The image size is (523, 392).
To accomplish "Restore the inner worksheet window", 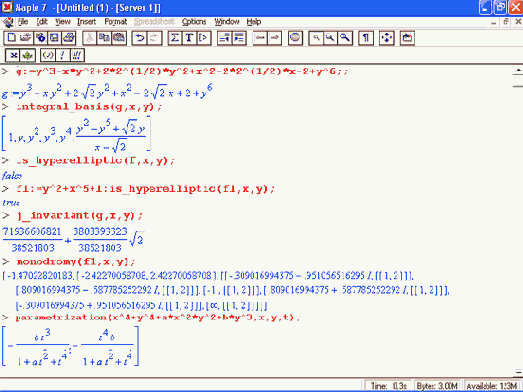I will tap(506, 22).
